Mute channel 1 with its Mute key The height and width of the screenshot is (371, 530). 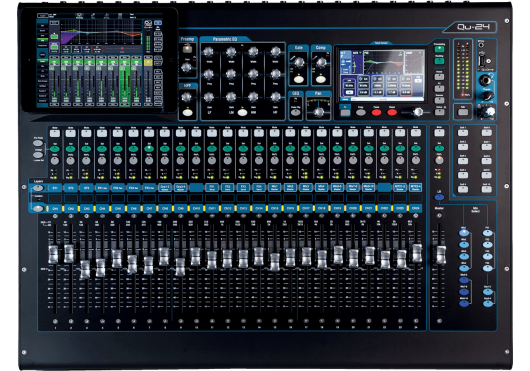[x=55, y=133]
